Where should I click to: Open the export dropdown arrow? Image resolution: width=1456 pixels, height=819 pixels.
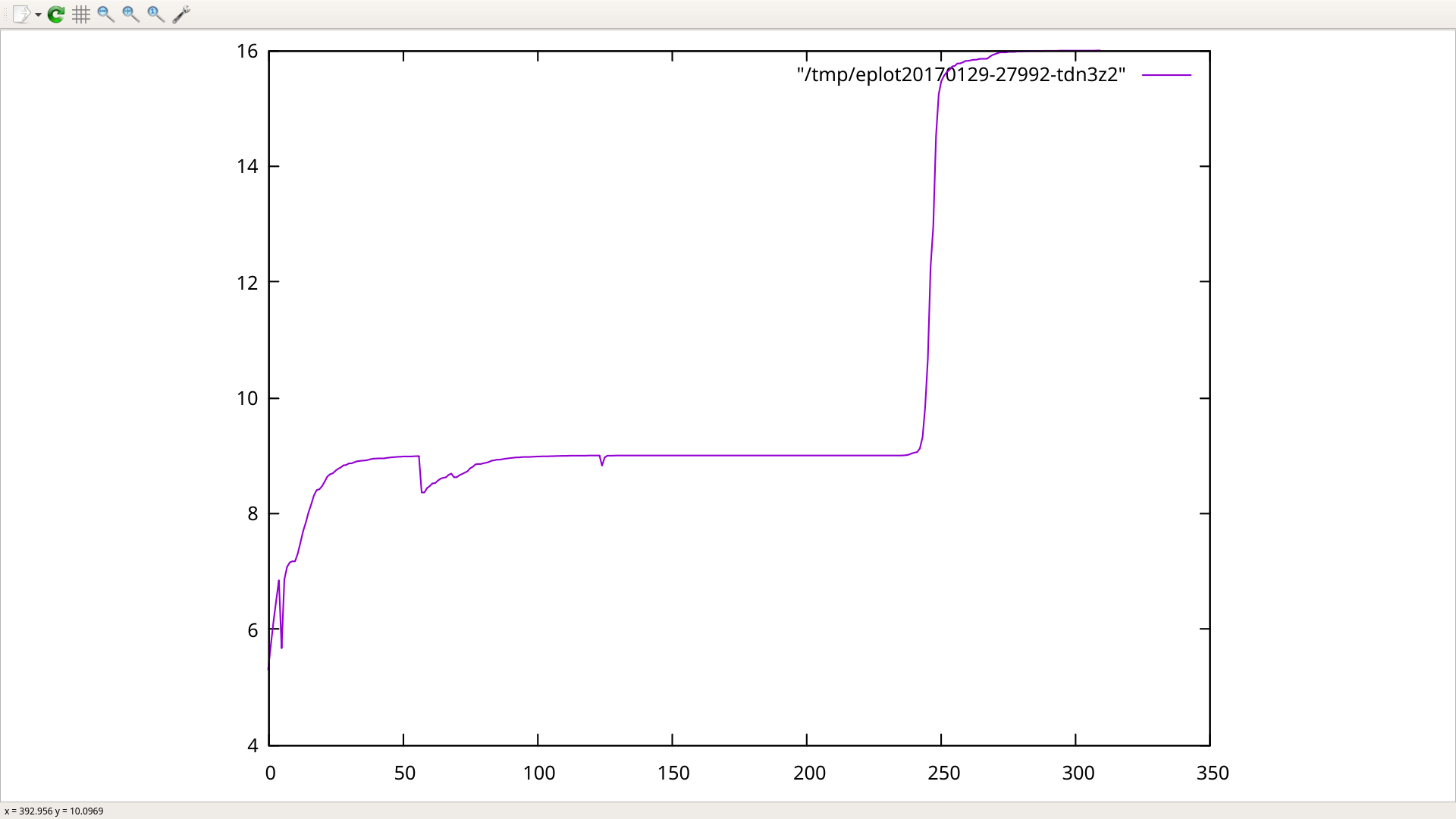pos(38,14)
